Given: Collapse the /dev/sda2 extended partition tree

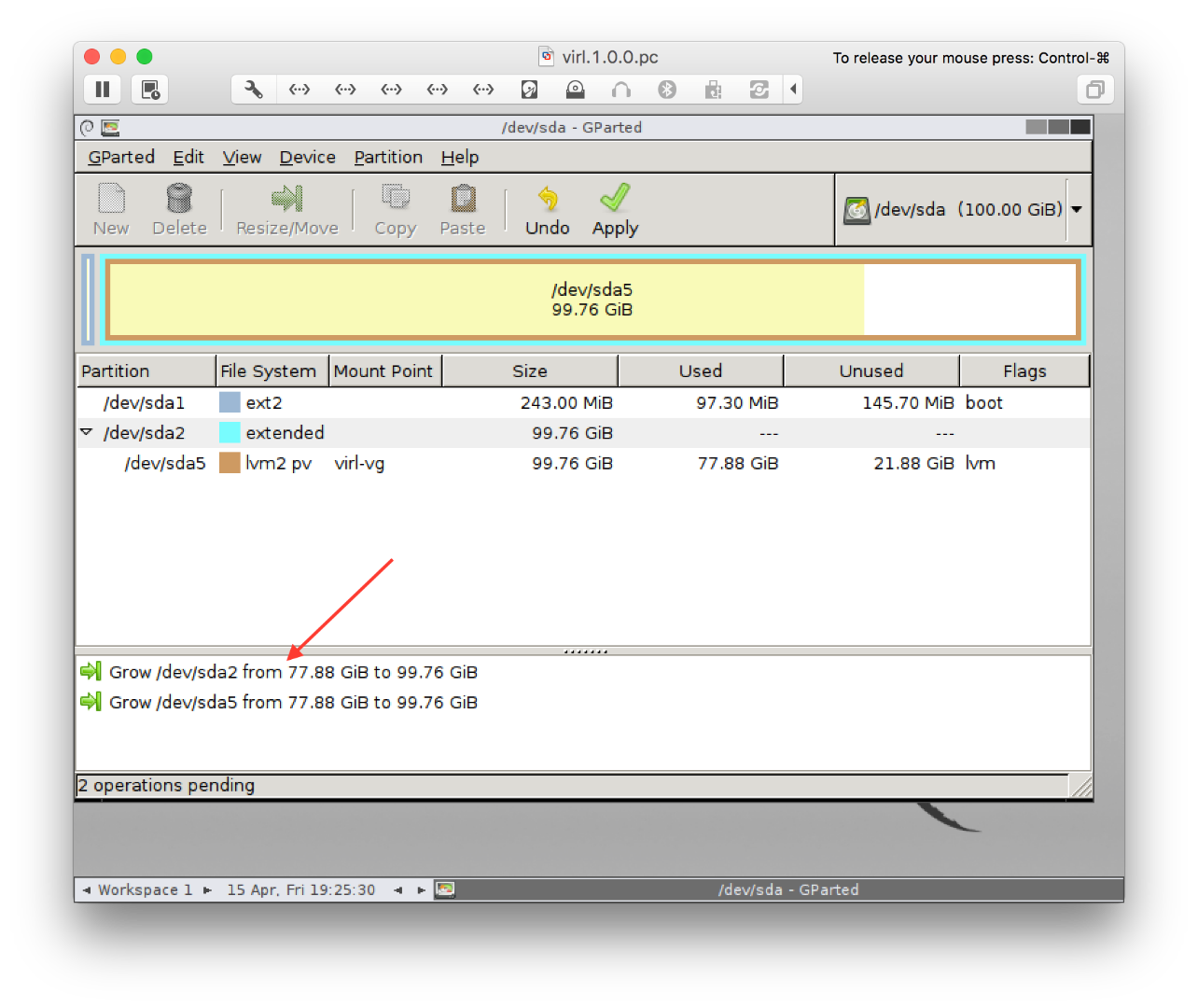Looking at the screenshot, I should tap(86, 431).
